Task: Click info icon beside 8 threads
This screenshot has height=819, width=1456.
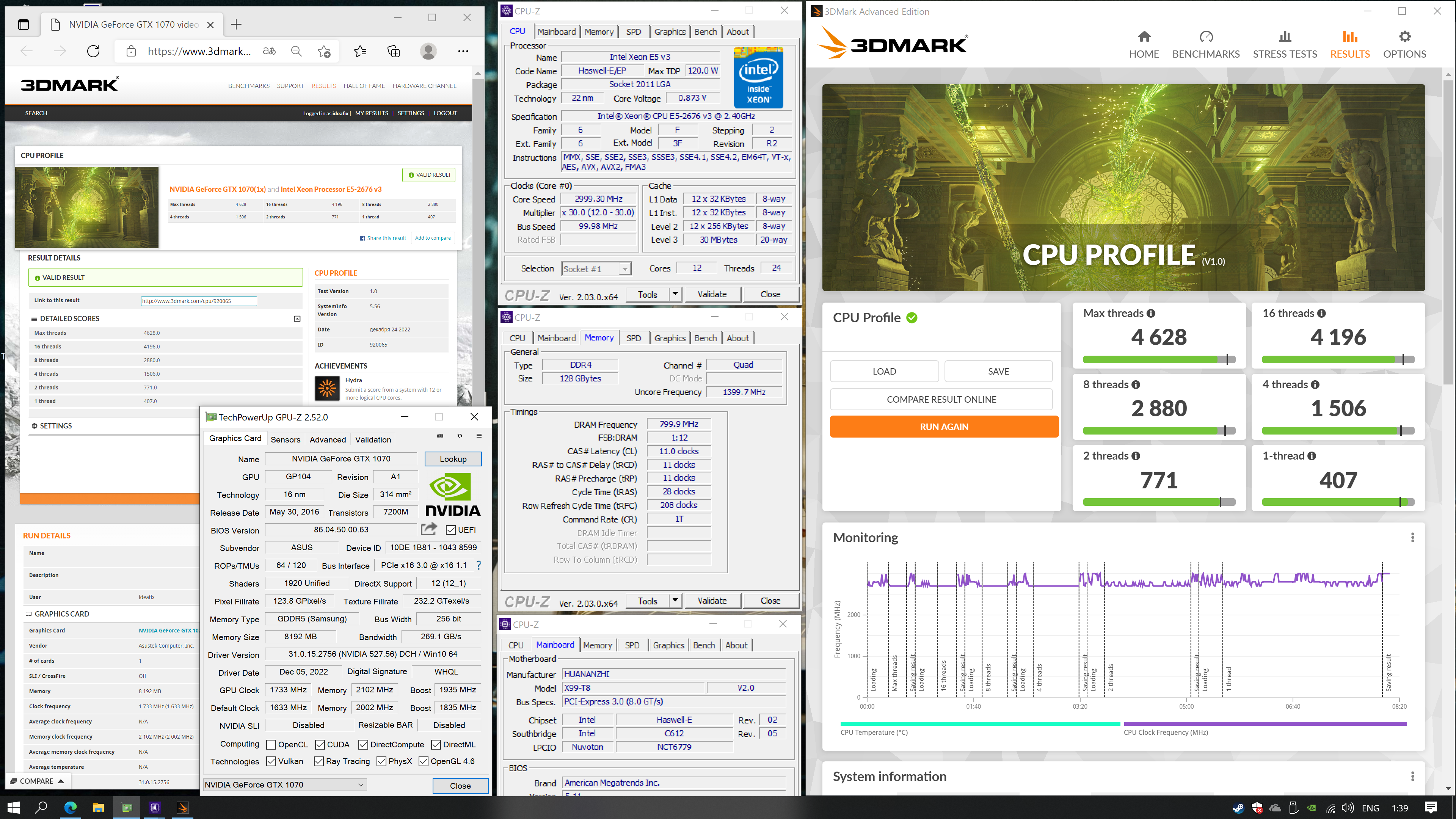Action: [1136, 384]
